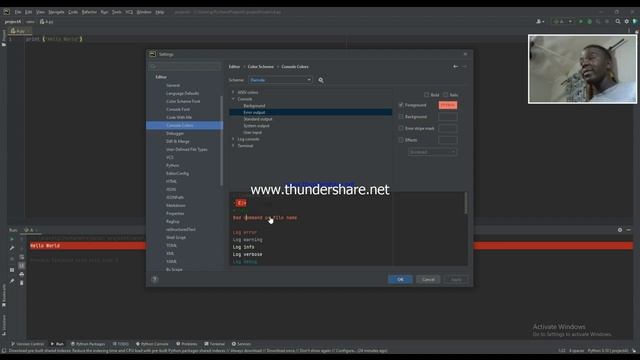Select Debugger in settings list

coord(175,133)
